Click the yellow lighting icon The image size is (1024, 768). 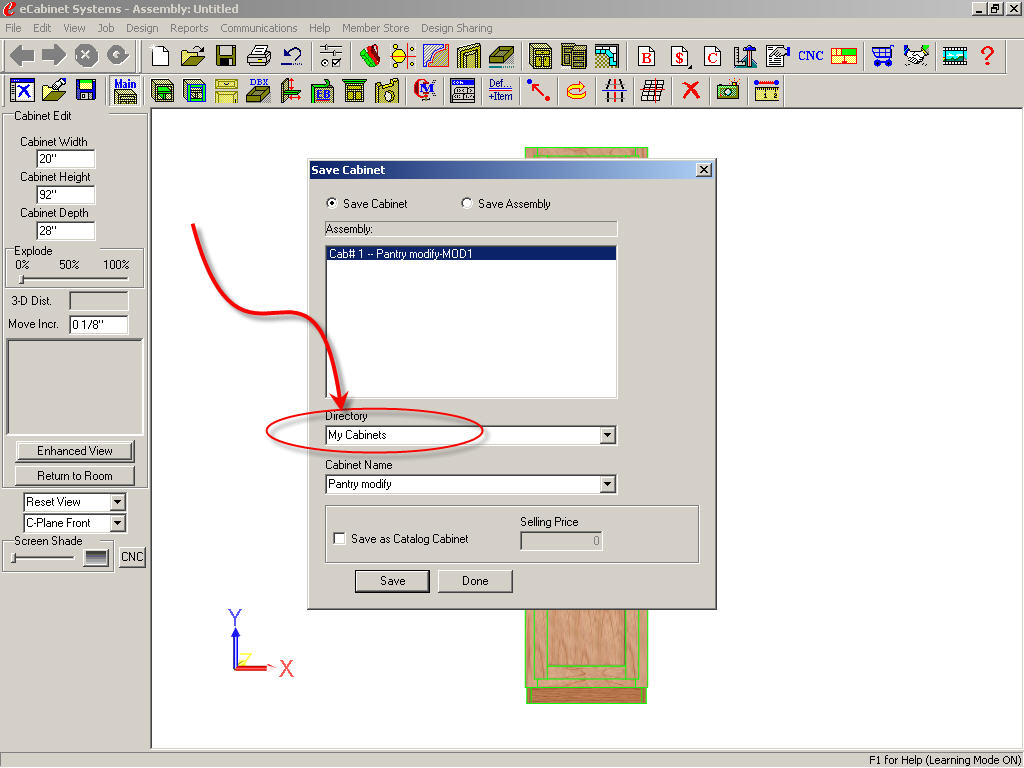click(403, 56)
